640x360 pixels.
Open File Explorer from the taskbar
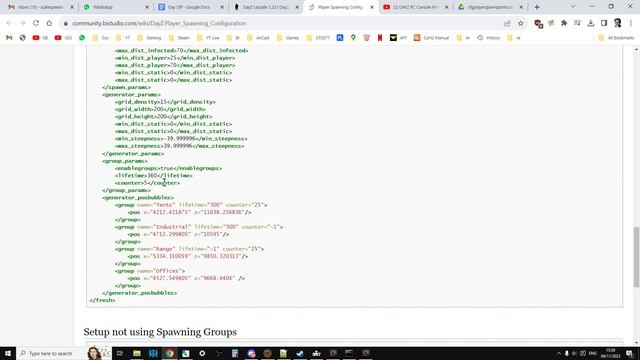point(137,353)
